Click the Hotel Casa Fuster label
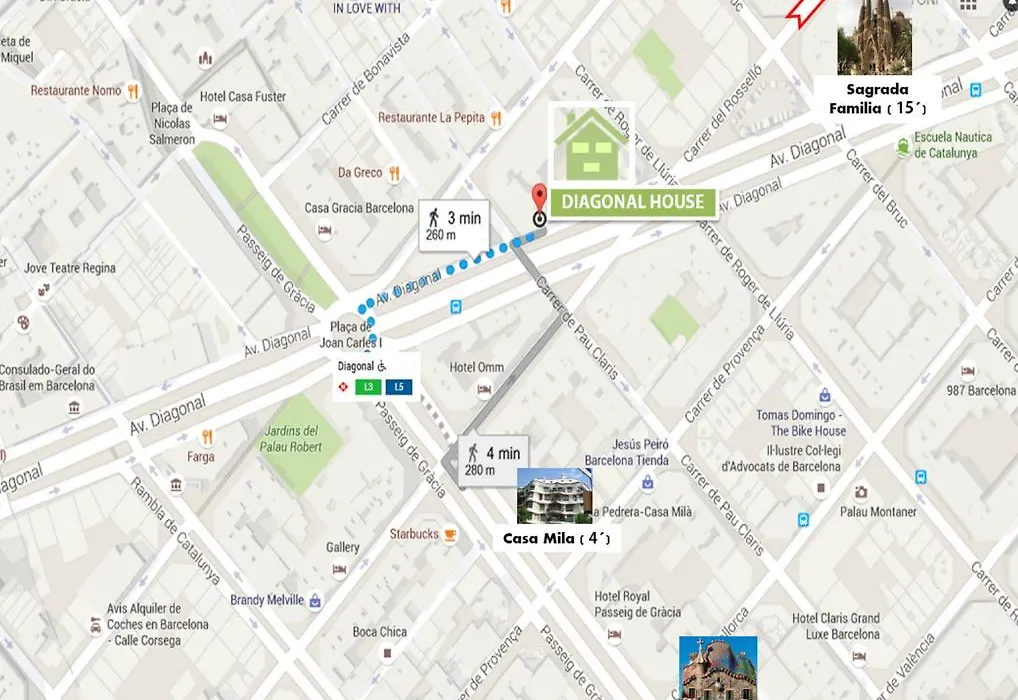 coord(243,97)
